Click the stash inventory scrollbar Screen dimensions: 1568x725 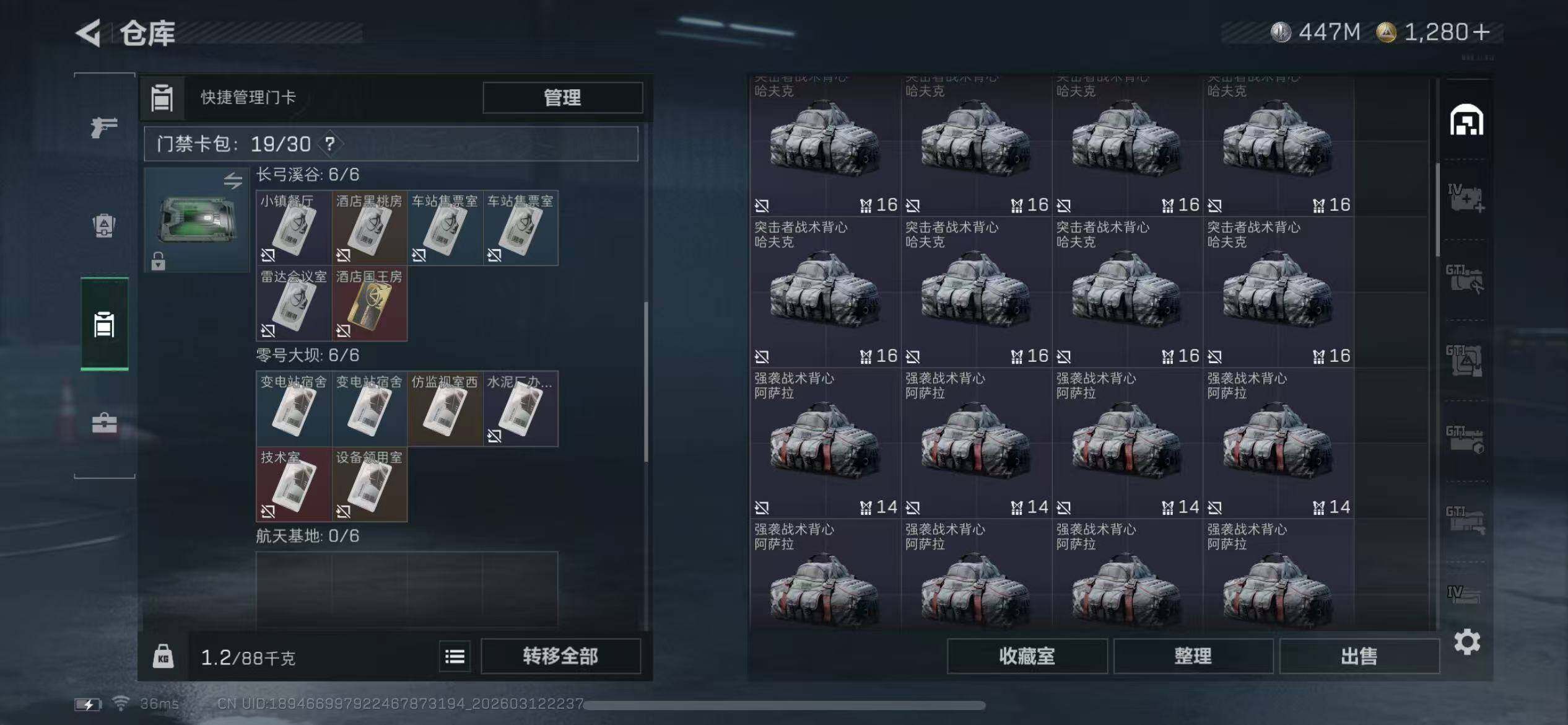[1437, 209]
